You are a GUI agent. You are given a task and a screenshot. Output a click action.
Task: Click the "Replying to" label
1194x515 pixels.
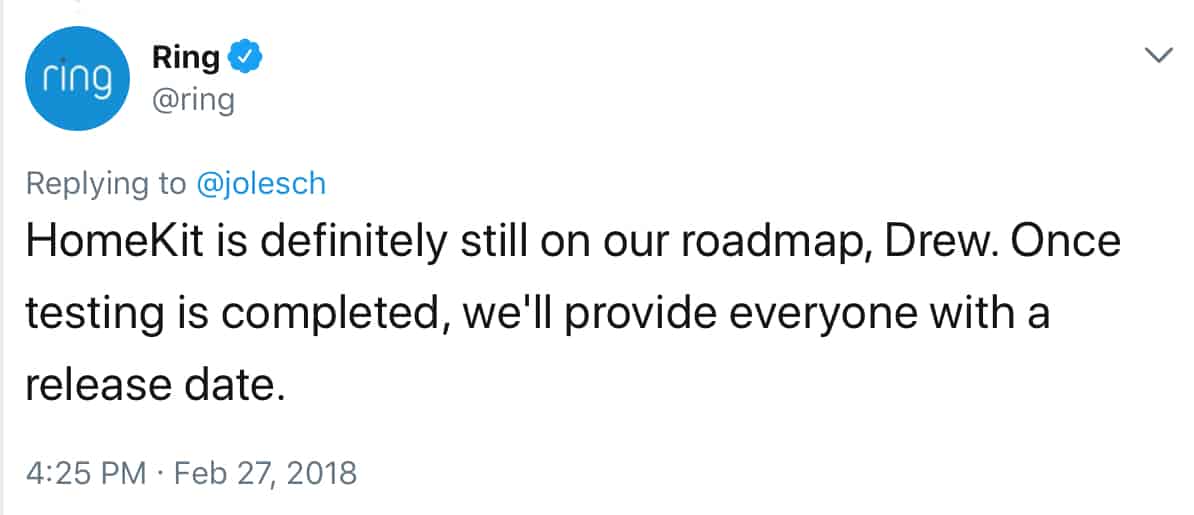[106, 184]
